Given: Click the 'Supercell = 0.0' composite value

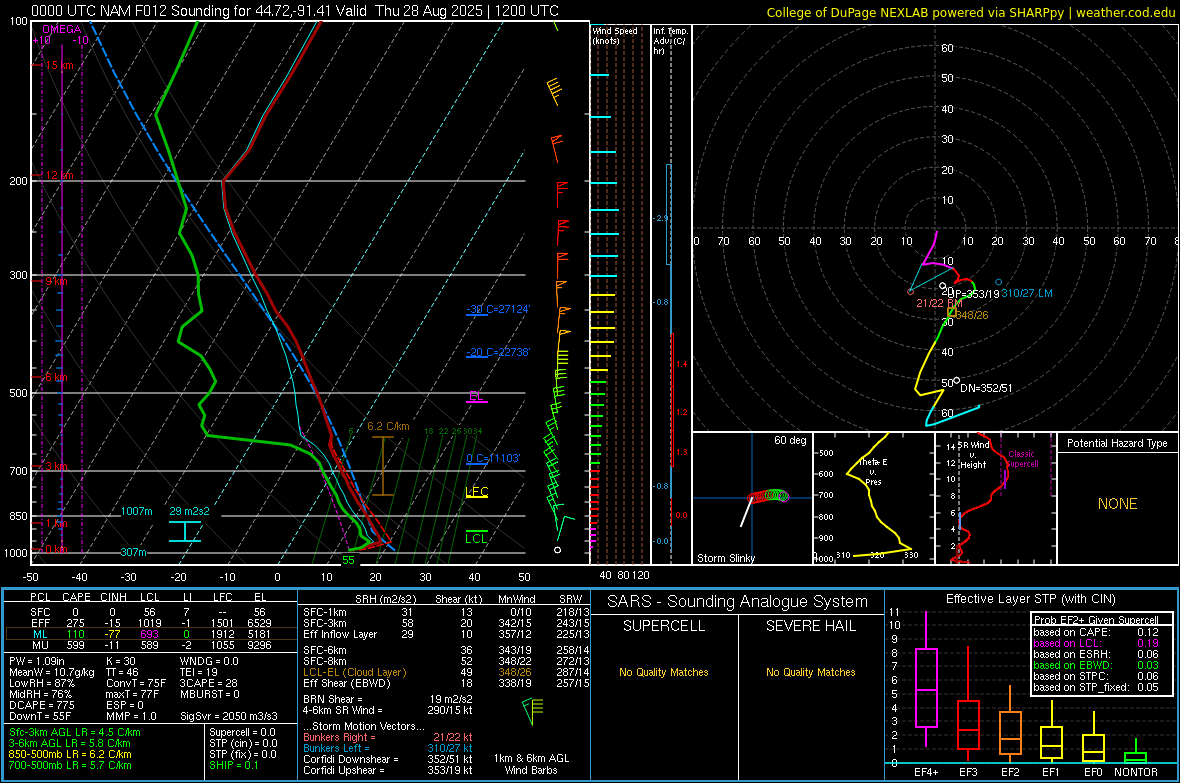Looking at the screenshot, I should click(x=242, y=733).
